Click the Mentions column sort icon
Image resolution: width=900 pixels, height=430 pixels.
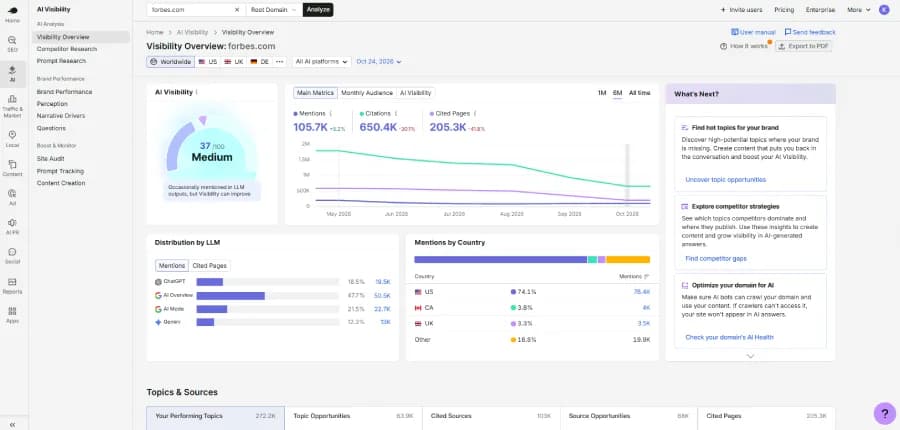coord(647,276)
